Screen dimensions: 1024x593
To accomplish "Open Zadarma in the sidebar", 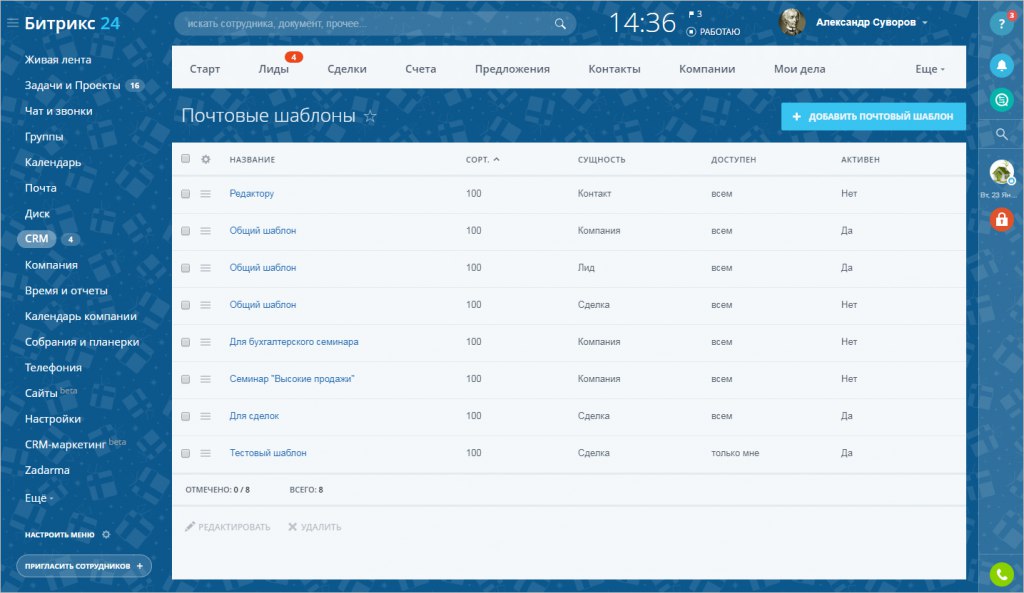I will click(x=47, y=470).
